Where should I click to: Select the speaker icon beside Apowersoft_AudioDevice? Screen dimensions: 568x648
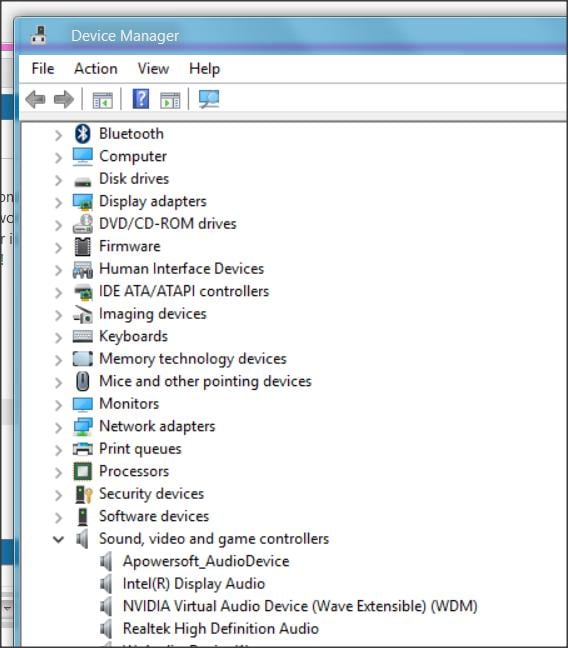[x=106, y=561]
